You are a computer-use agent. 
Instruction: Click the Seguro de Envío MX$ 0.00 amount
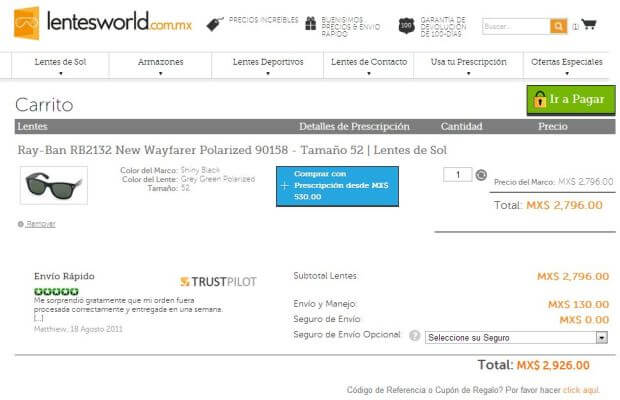[584, 320]
